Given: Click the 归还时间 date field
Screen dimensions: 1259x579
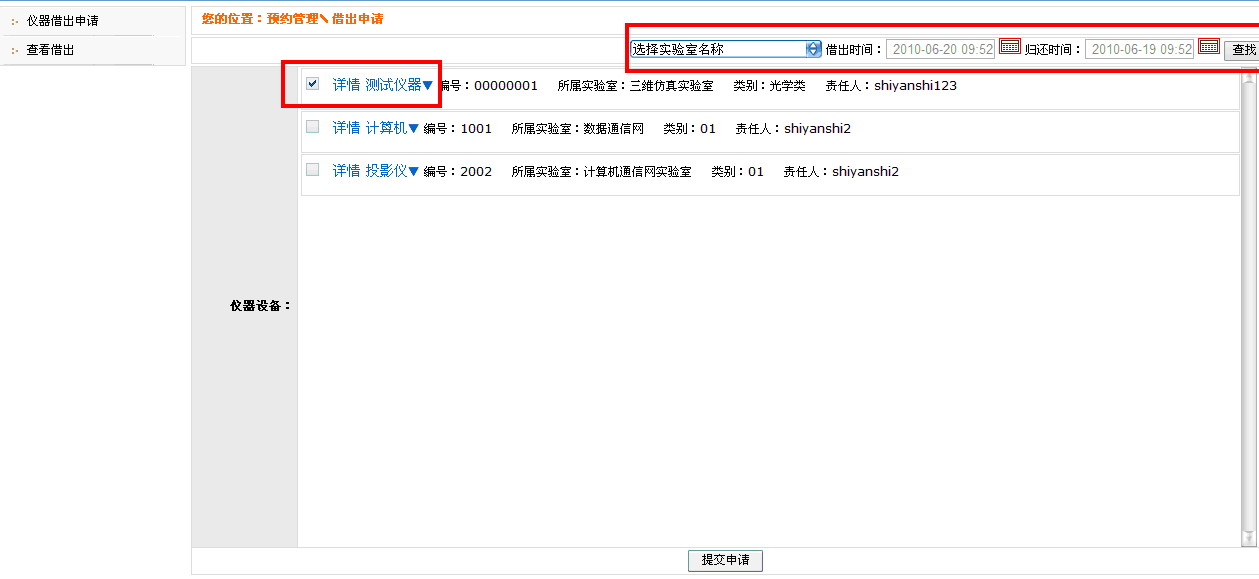Looking at the screenshot, I should 1139,49.
